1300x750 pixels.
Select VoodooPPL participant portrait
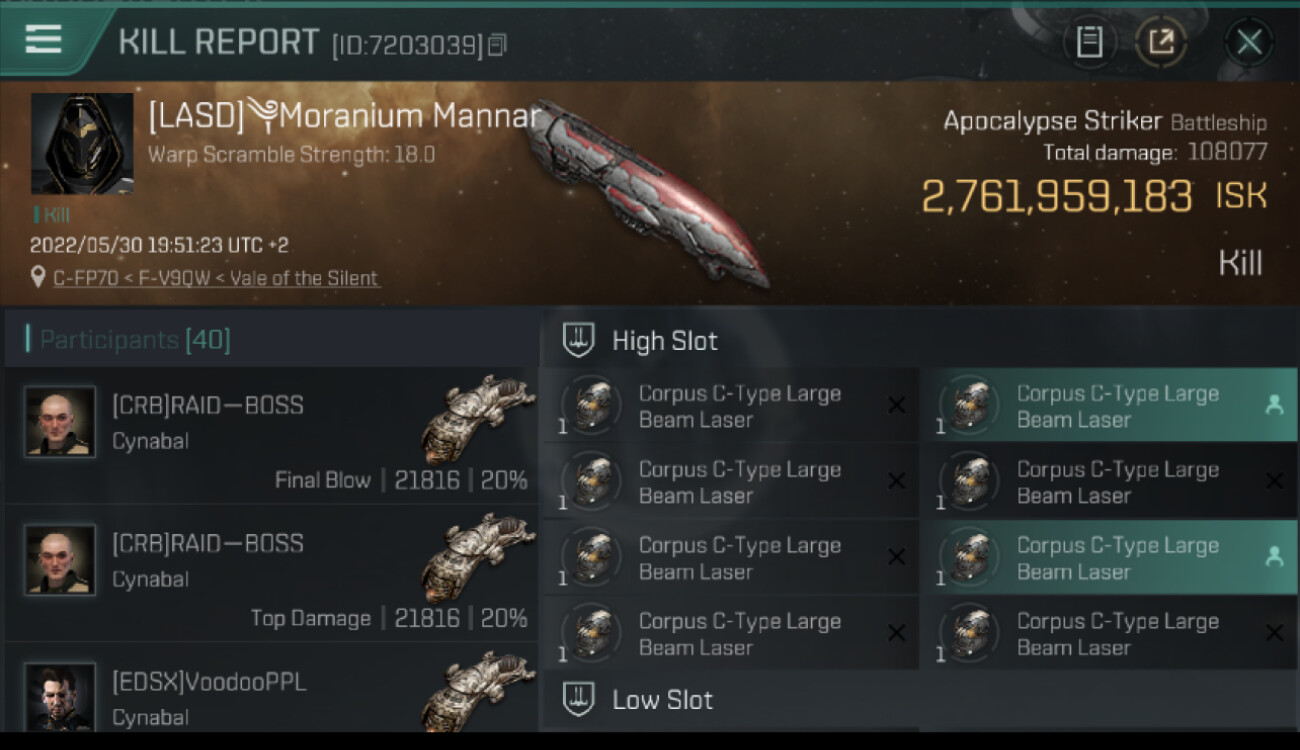click(x=60, y=695)
